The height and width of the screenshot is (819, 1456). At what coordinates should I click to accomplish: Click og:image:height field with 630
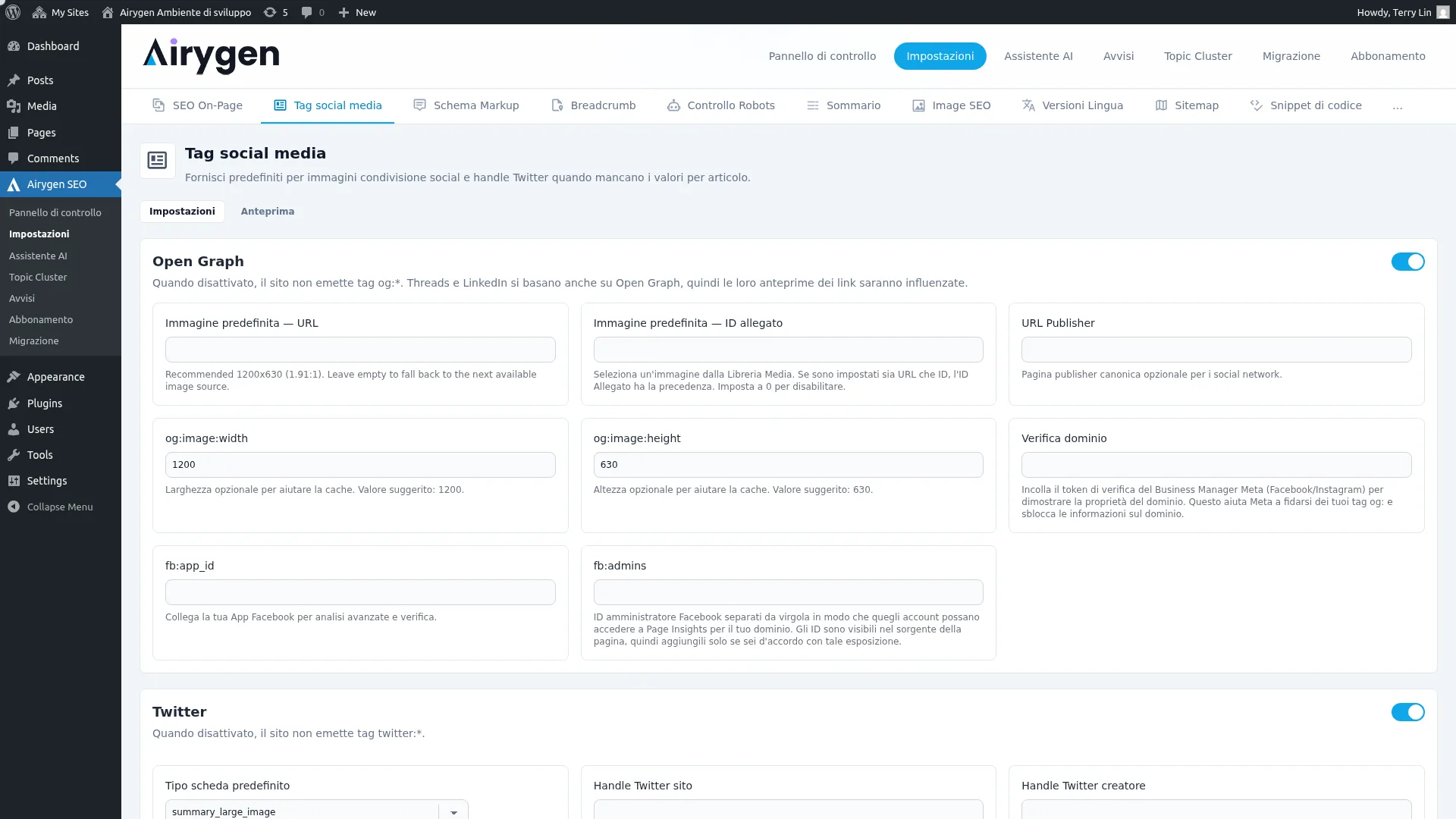(x=788, y=465)
